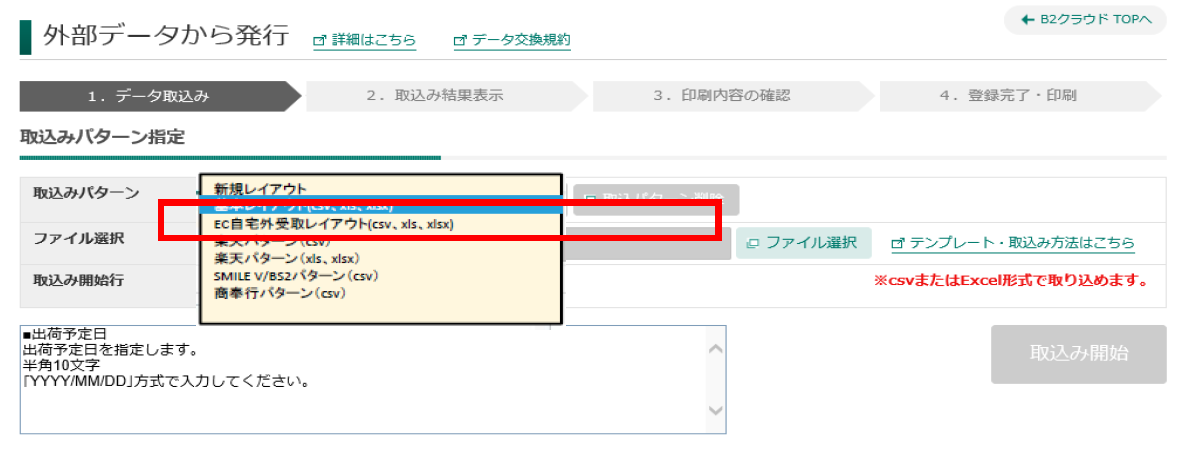Click the back arrow icon on B2クラウド TOPへ
This screenshot has height=472, width=1198.
[1028, 20]
